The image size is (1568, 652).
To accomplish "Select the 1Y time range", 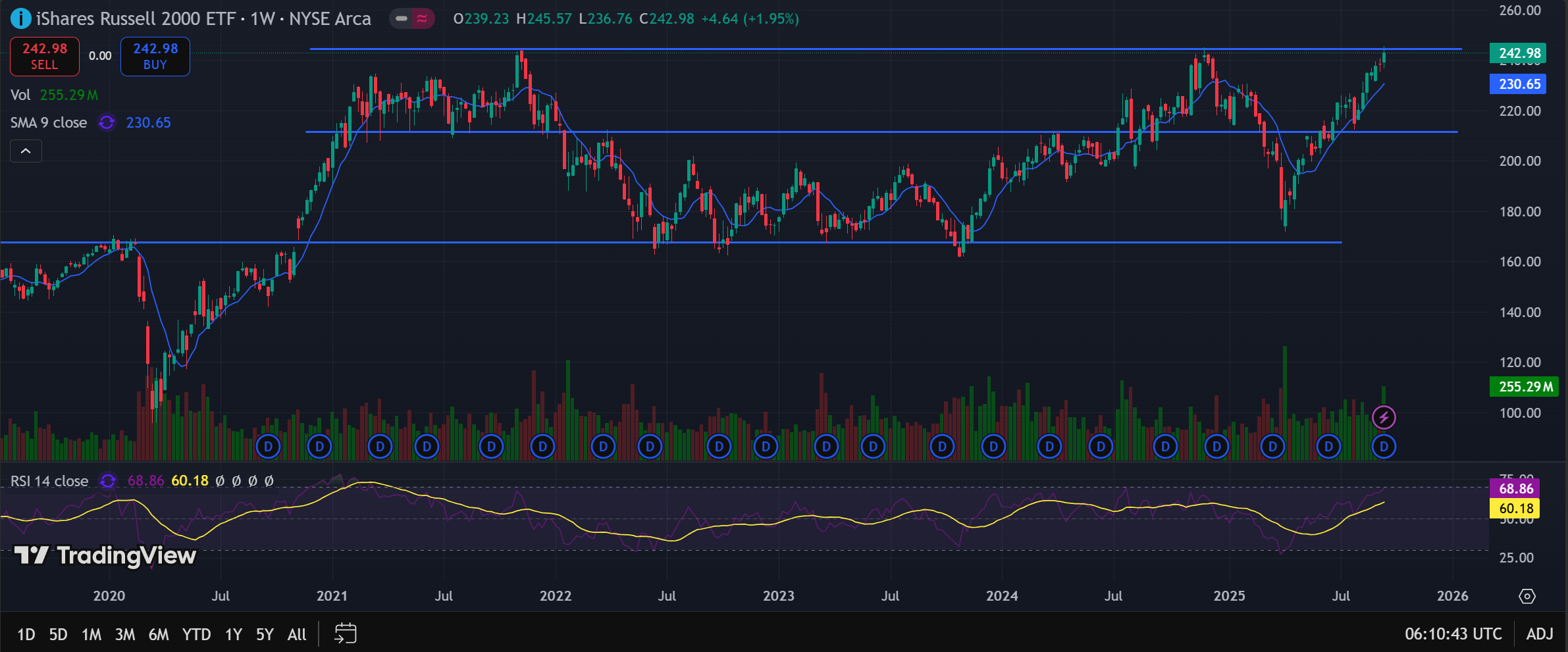I will (234, 634).
